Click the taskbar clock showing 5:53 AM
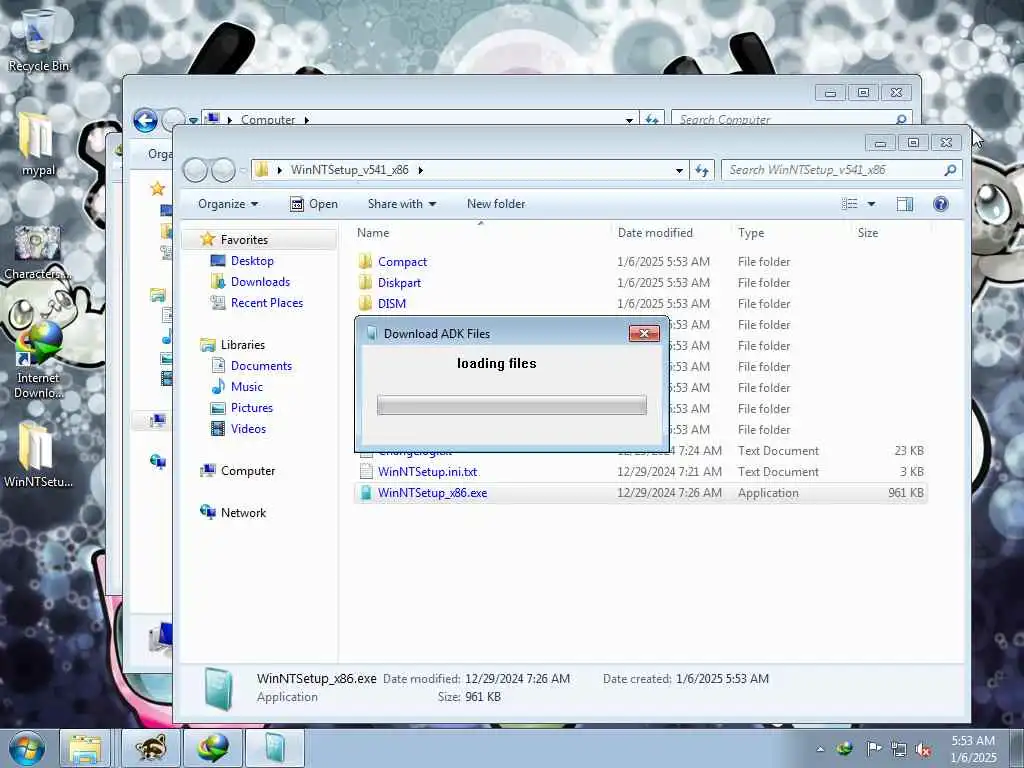Screen dimensions: 1024x768 973,749
